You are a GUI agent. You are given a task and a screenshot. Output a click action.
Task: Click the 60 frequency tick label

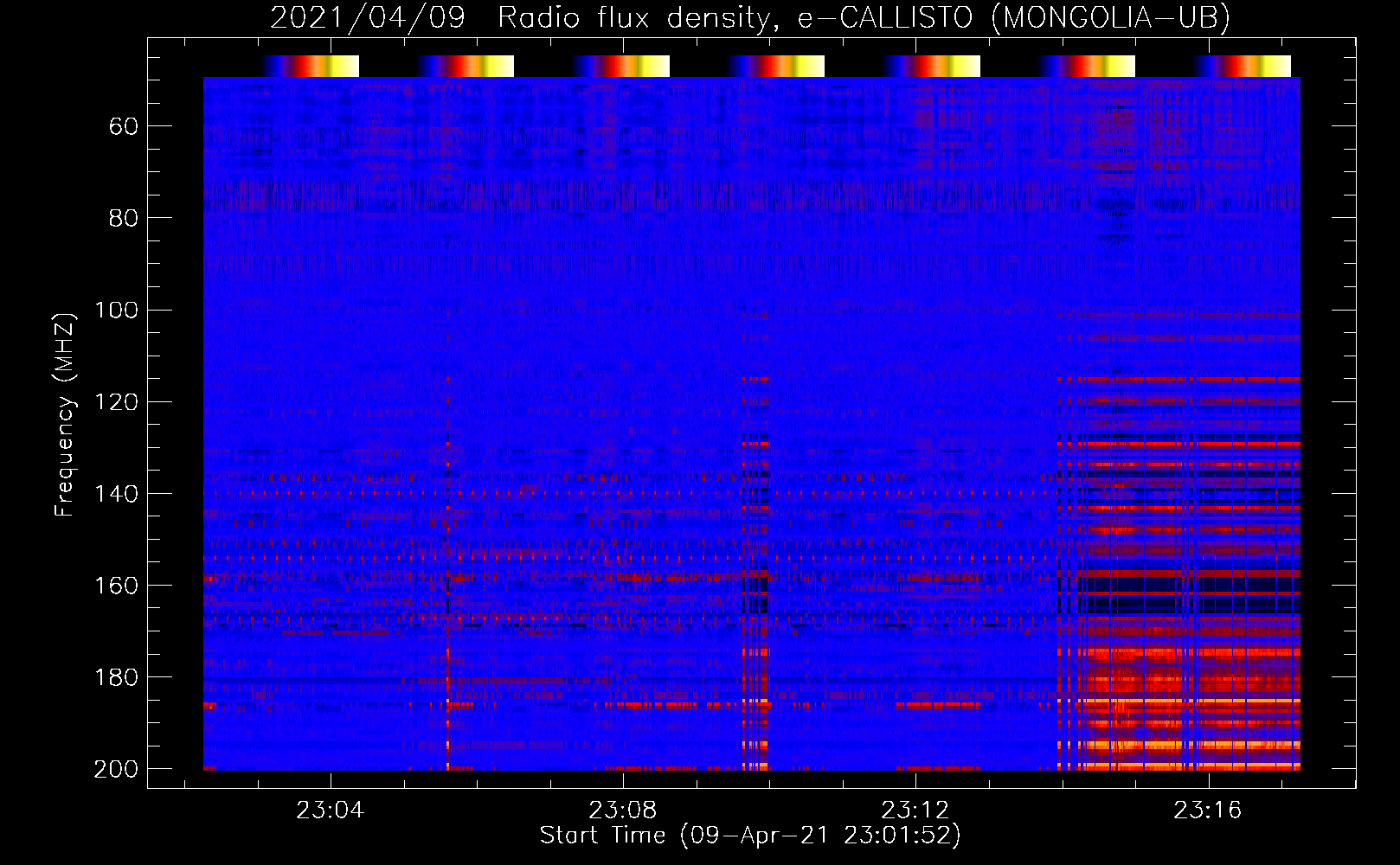[x=124, y=126]
